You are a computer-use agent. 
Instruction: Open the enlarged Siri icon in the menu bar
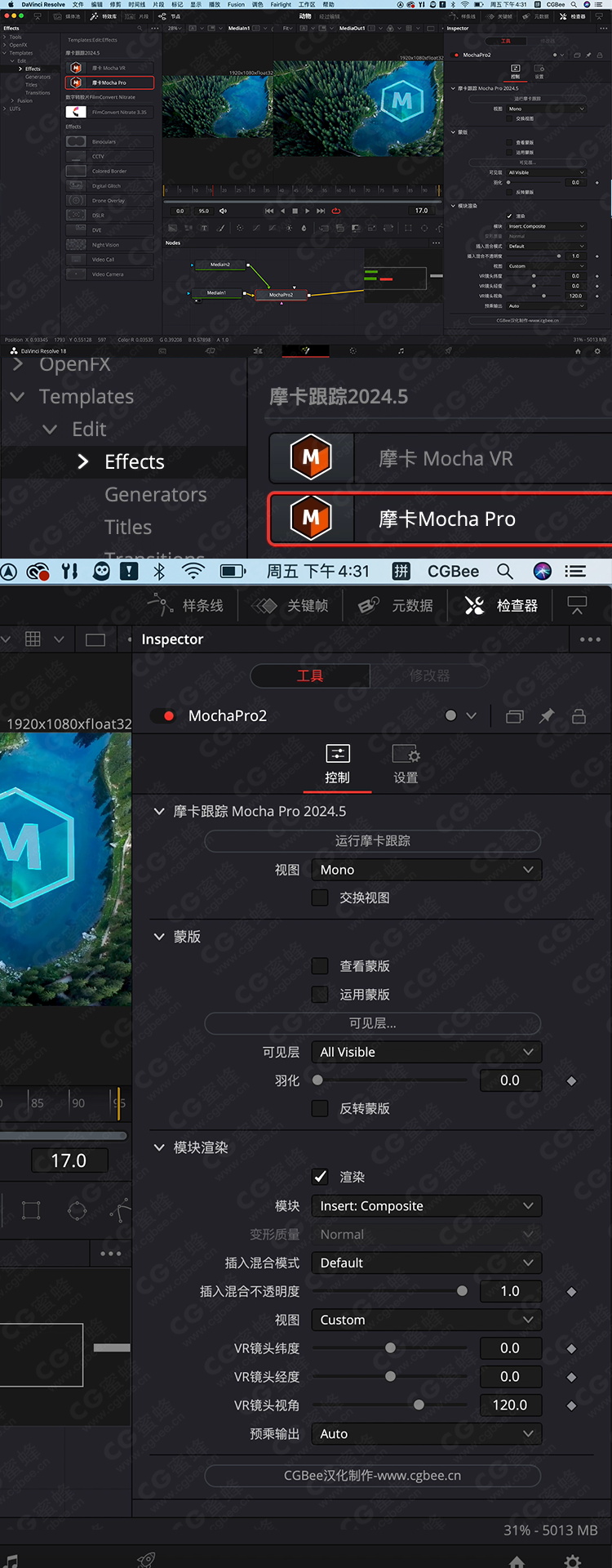pyautogui.click(x=543, y=571)
